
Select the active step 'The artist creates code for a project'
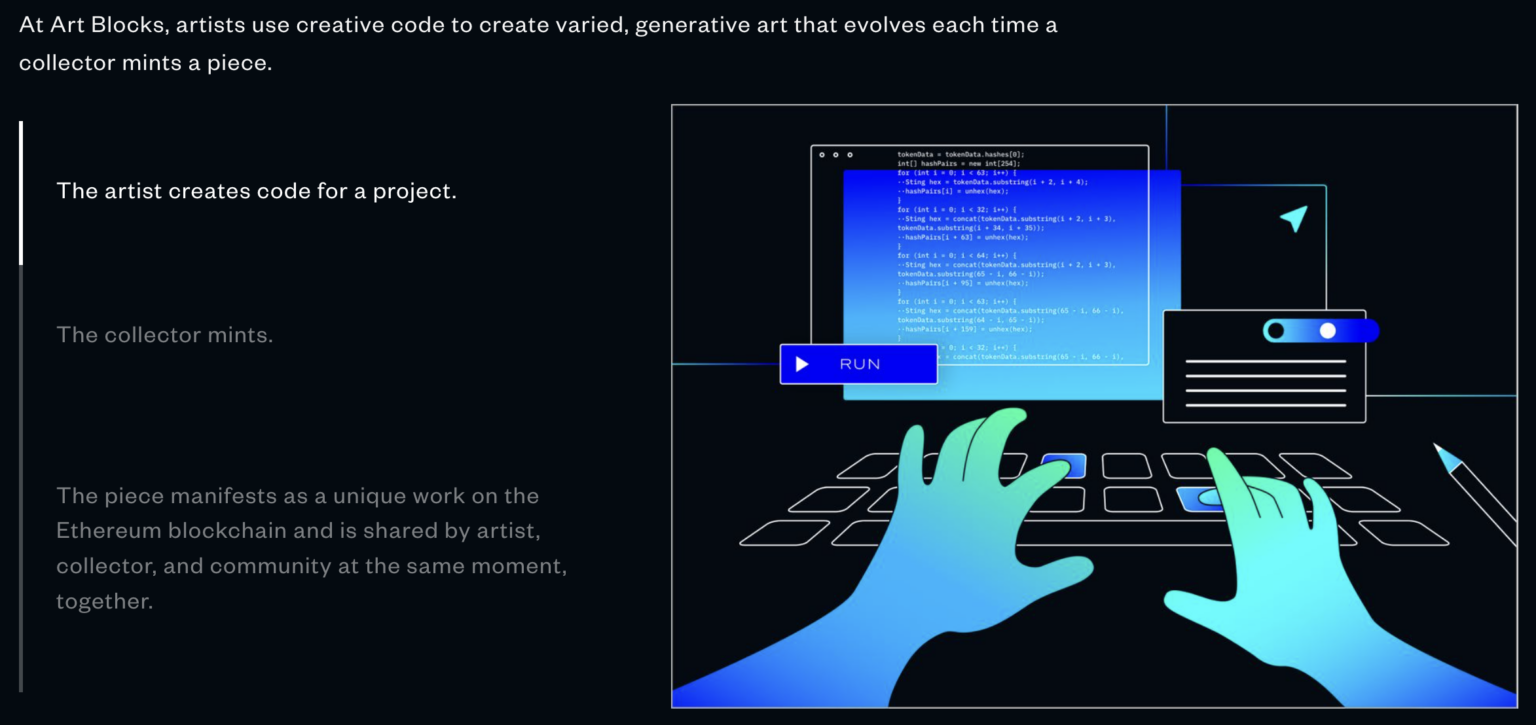[x=256, y=190]
